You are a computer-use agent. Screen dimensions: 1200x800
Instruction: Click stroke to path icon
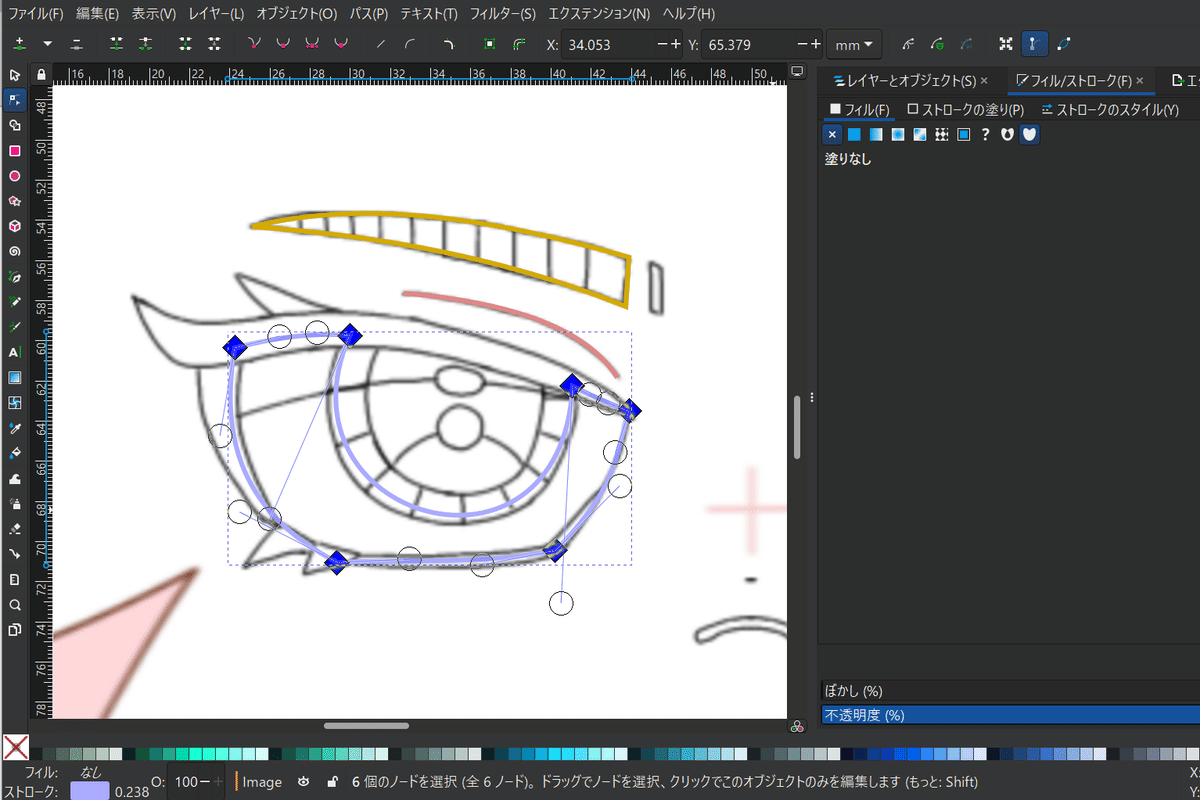tap(518, 44)
